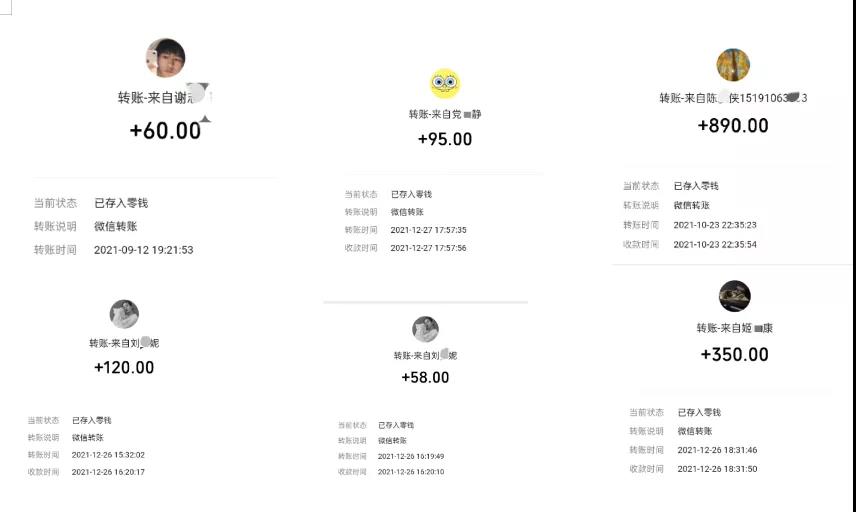Click the transfer time 2021-10-23 22:35:23
Image resolution: width=856 pixels, height=512 pixels.
(x=715, y=225)
